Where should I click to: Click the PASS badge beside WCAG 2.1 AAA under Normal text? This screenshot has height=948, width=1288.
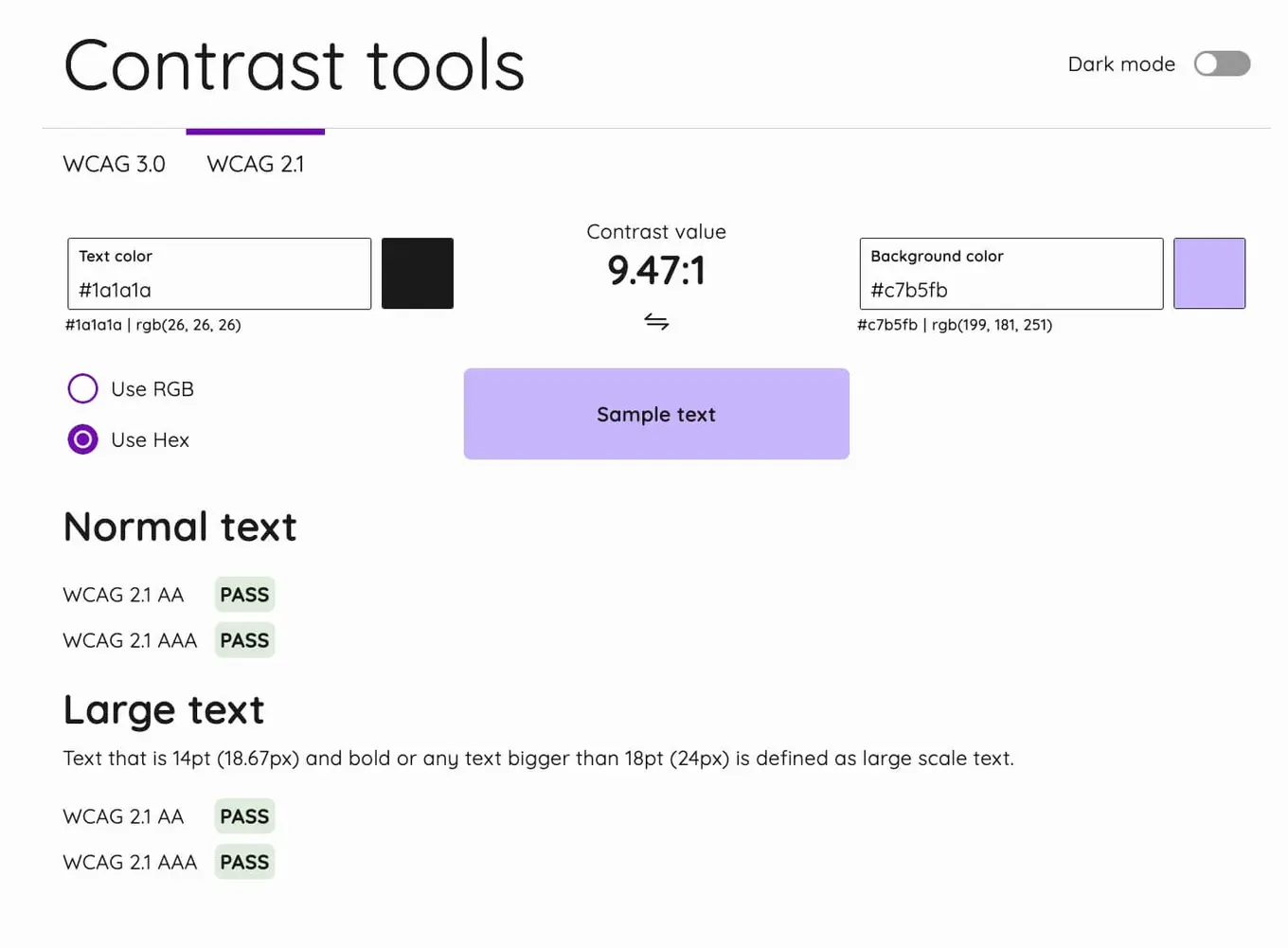[x=243, y=640]
